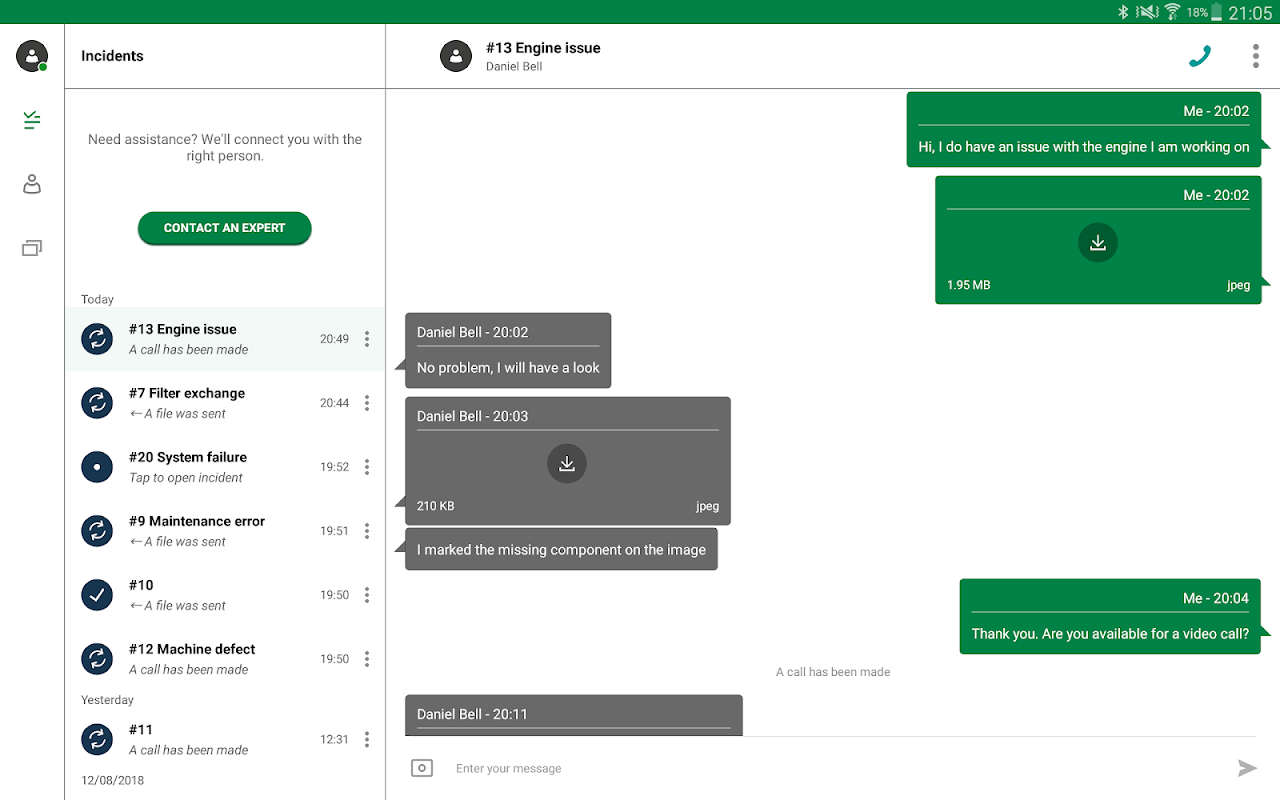Click sync status icon of #13 Engine issue
The width and height of the screenshot is (1280, 800).
pos(97,339)
